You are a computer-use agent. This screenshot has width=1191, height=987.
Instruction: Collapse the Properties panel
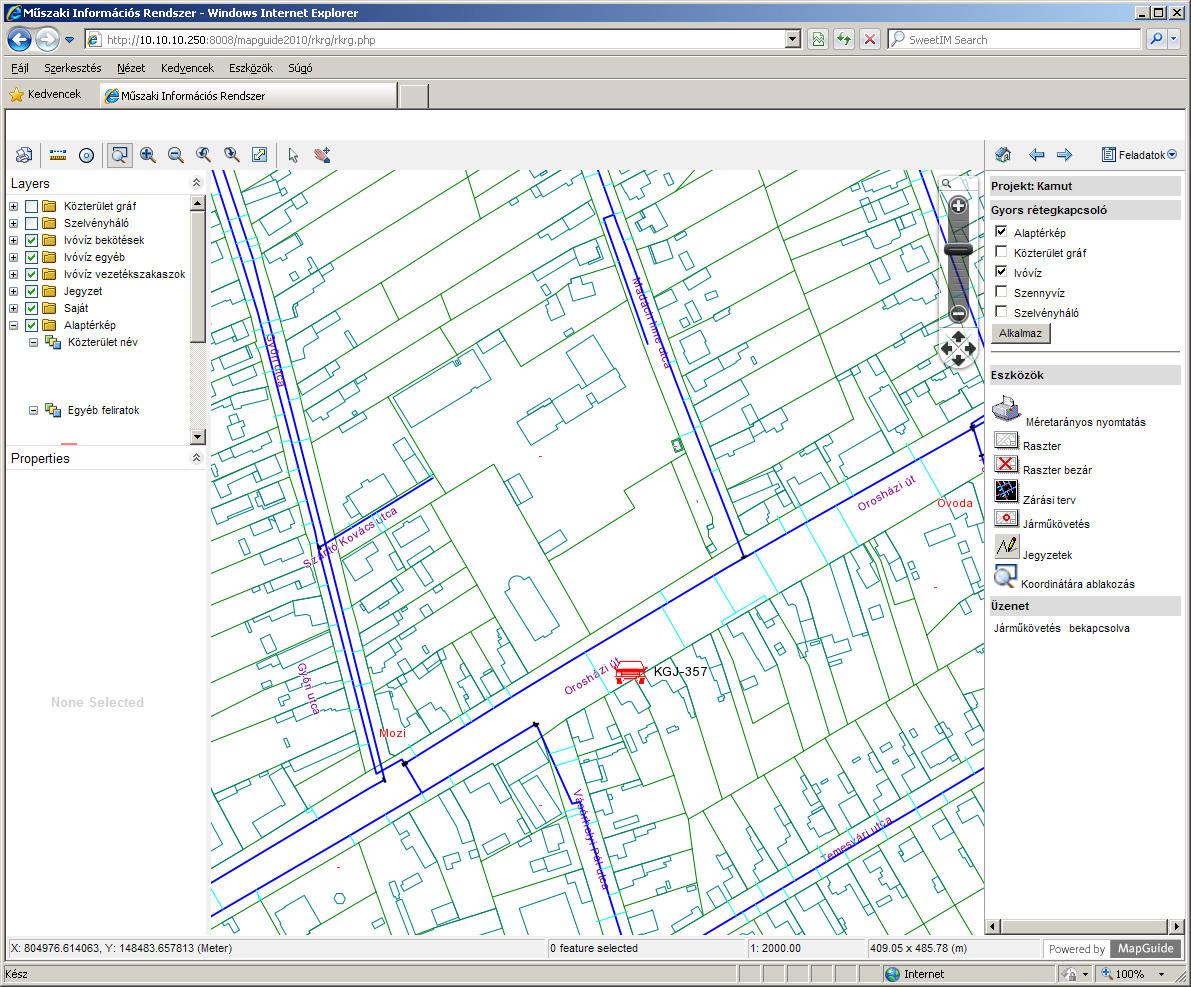tap(196, 458)
